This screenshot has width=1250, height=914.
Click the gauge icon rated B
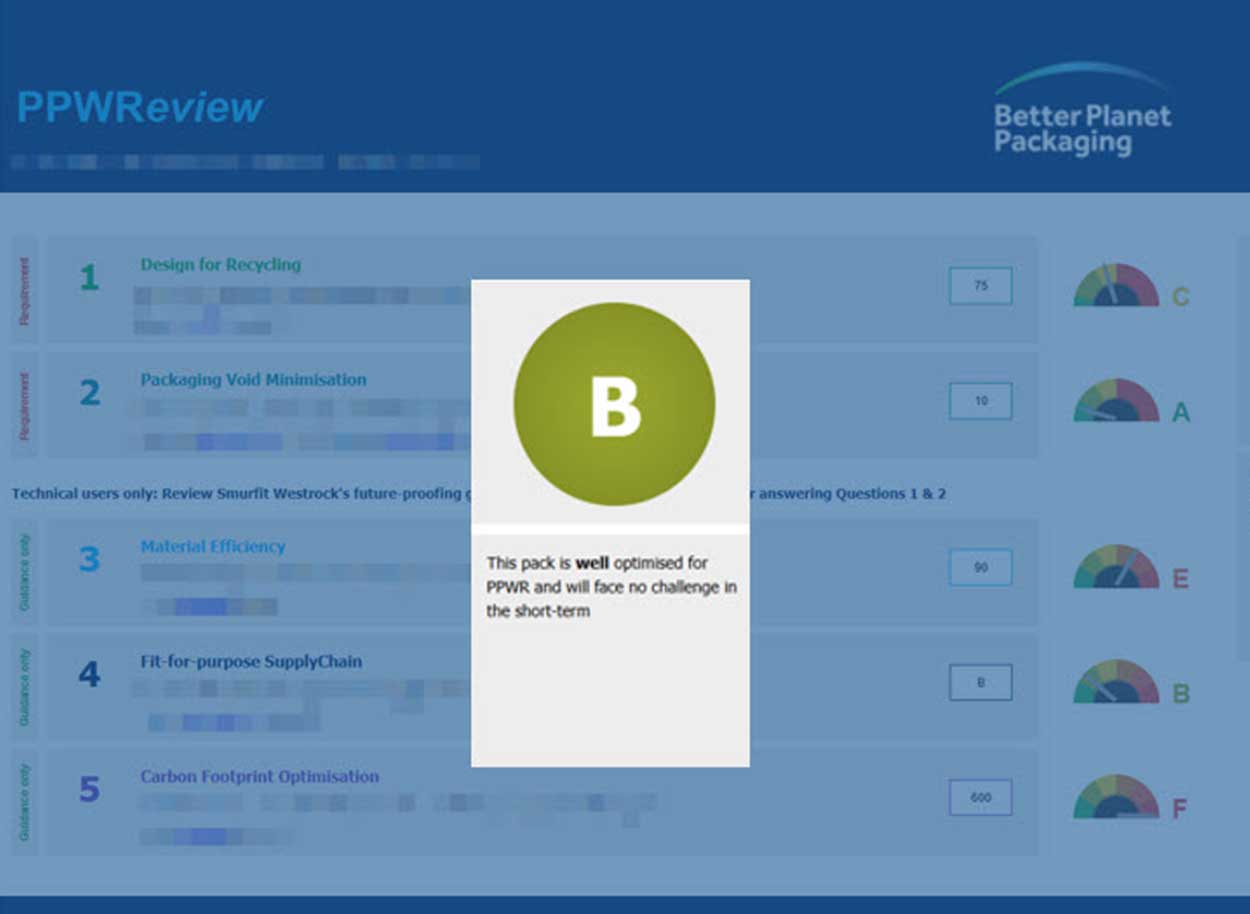(1116, 682)
